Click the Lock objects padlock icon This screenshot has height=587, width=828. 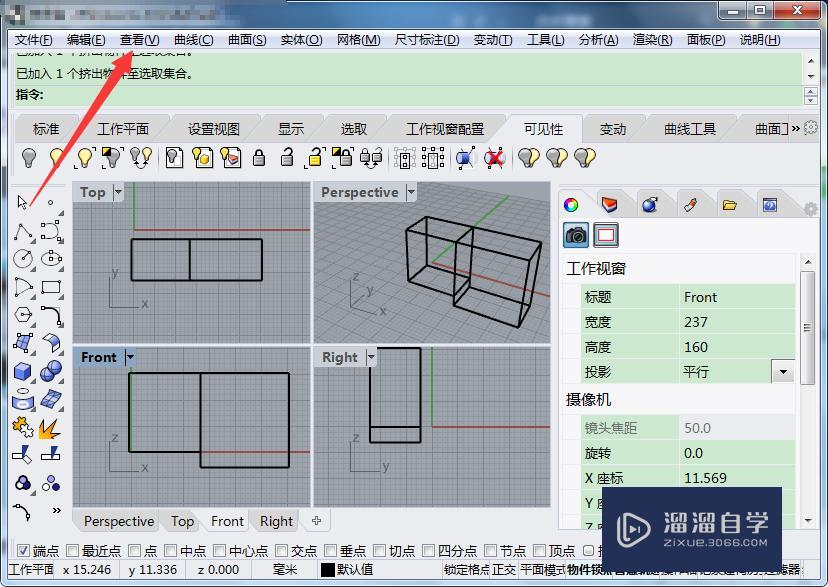tap(259, 157)
